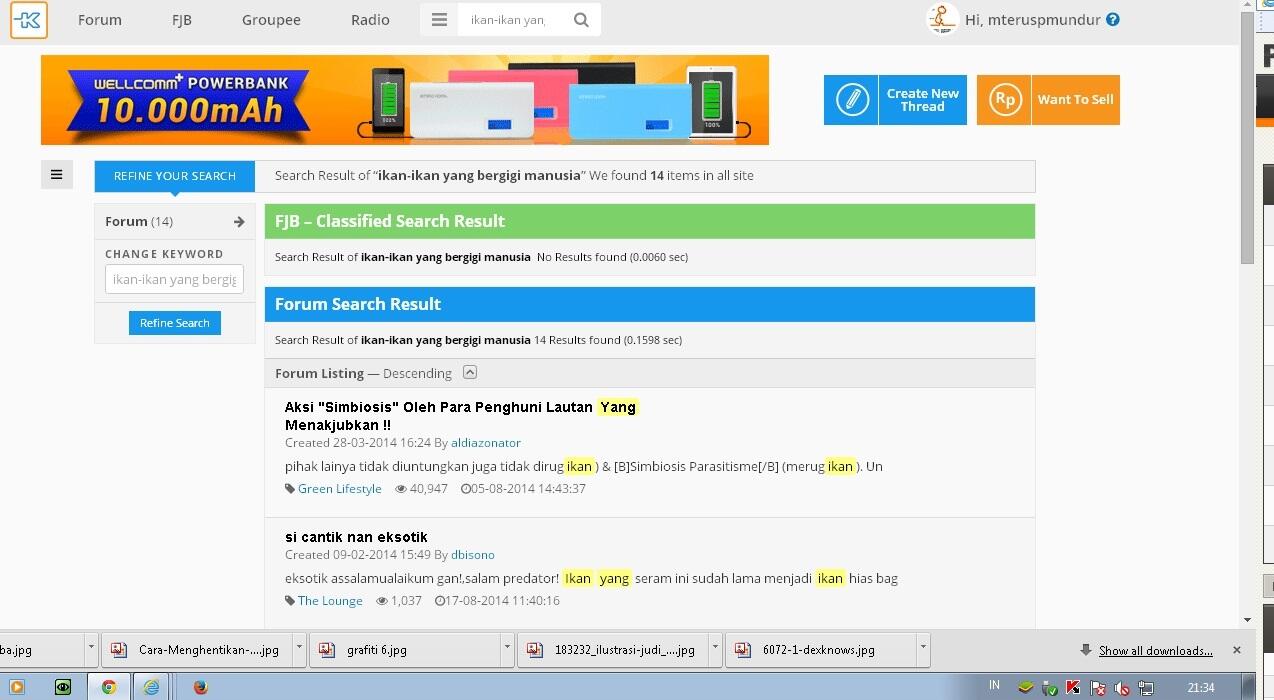
Task: Expand the 183232_ilustrasi-judi download dropdown arrow
Action: point(715,650)
